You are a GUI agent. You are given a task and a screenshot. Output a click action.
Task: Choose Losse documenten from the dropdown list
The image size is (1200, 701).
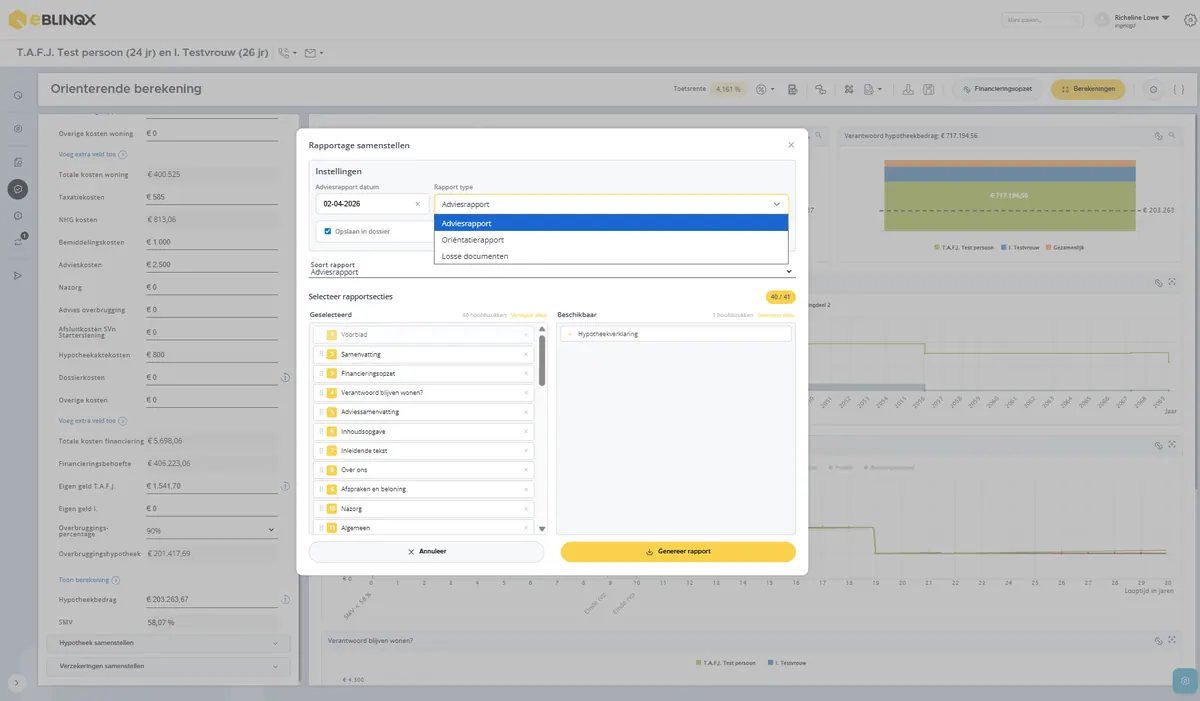click(x=611, y=256)
